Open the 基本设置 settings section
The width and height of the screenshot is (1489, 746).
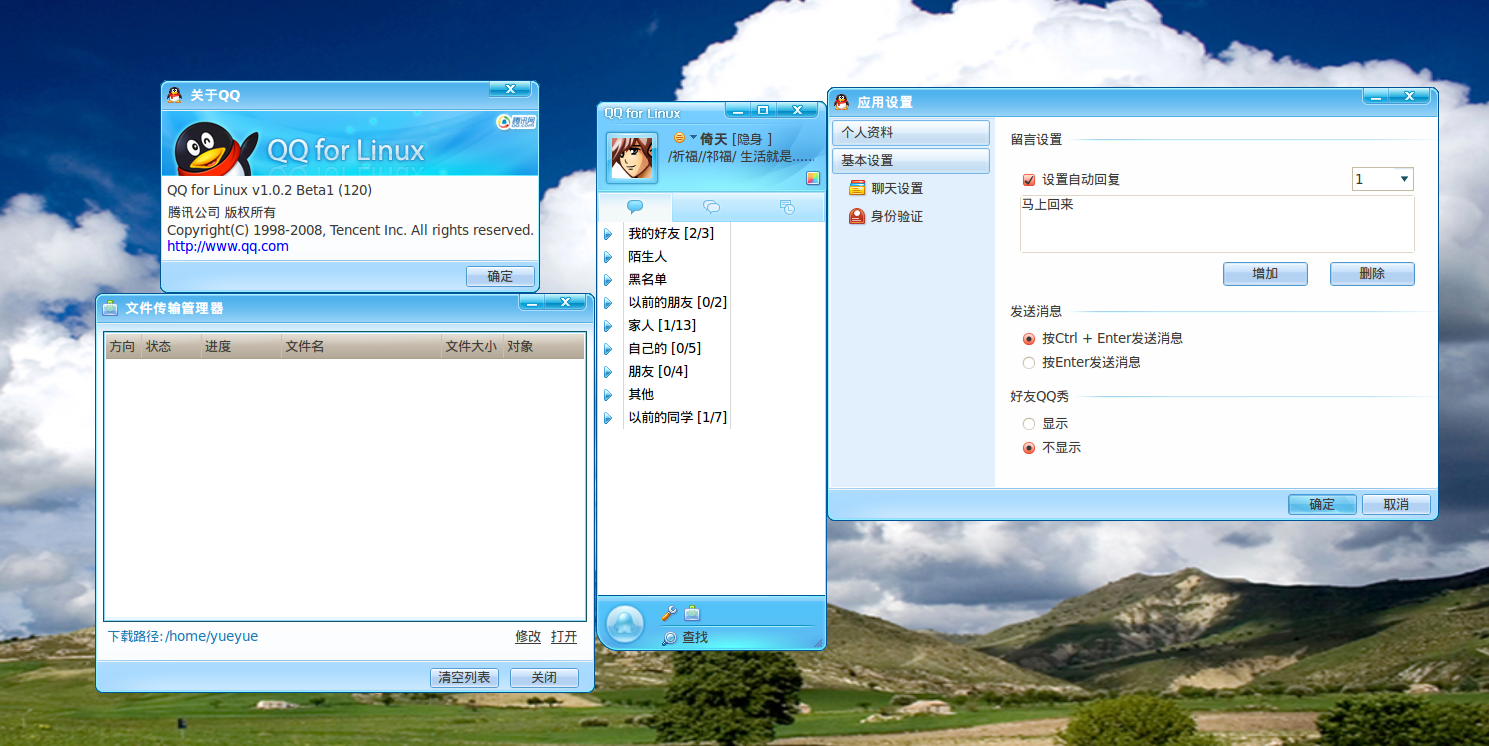tap(911, 161)
